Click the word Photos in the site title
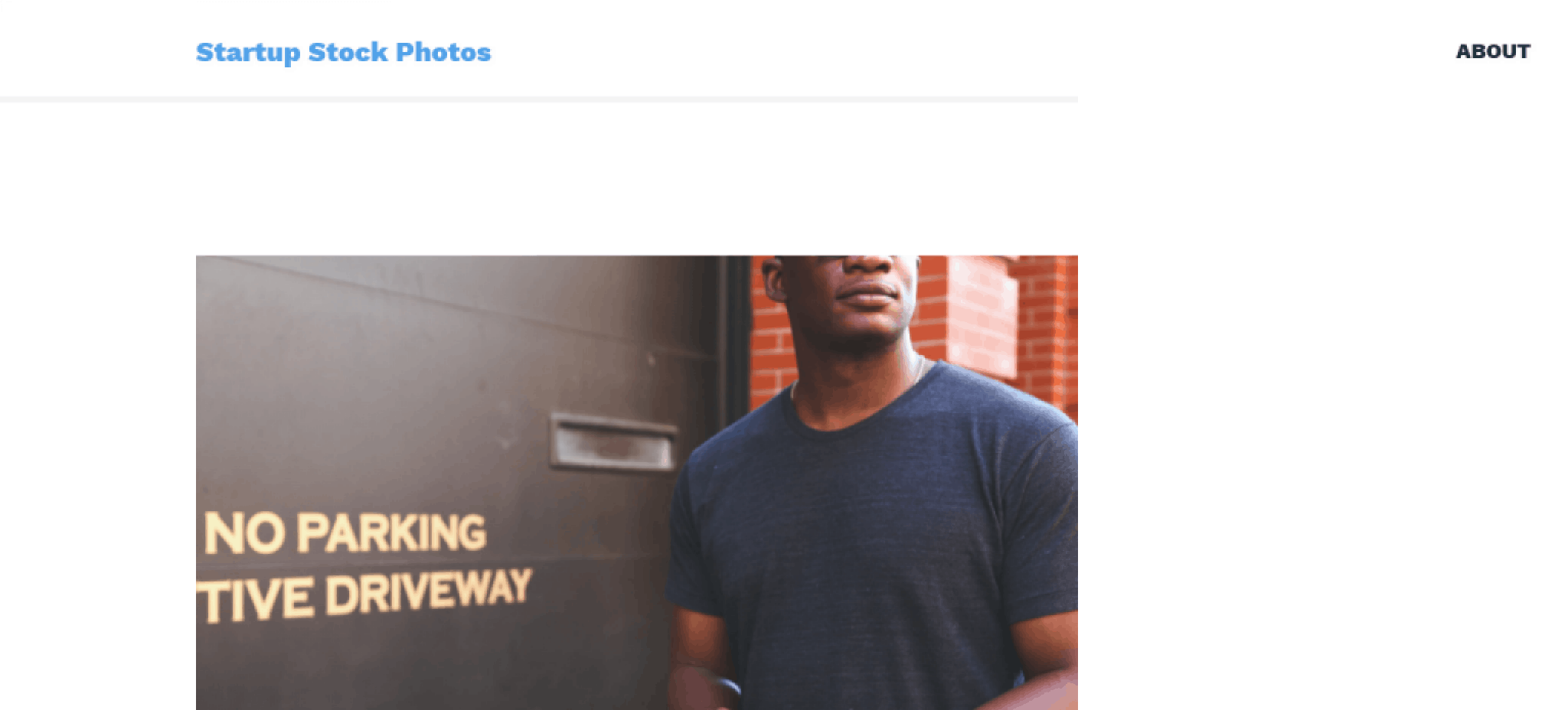 443,52
